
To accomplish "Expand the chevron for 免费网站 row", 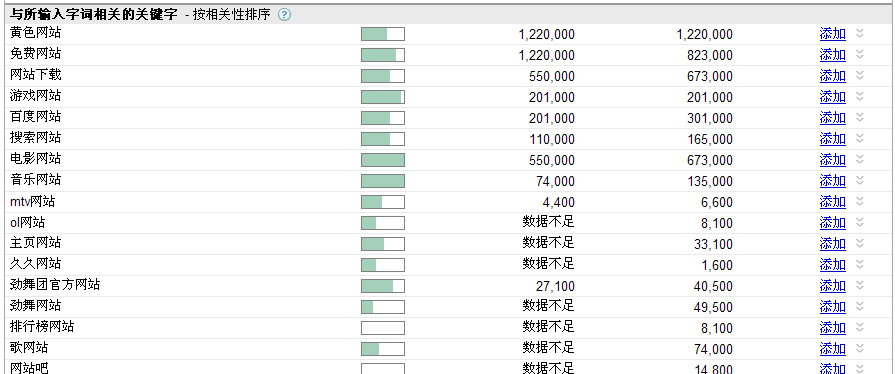I will point(860,54).
